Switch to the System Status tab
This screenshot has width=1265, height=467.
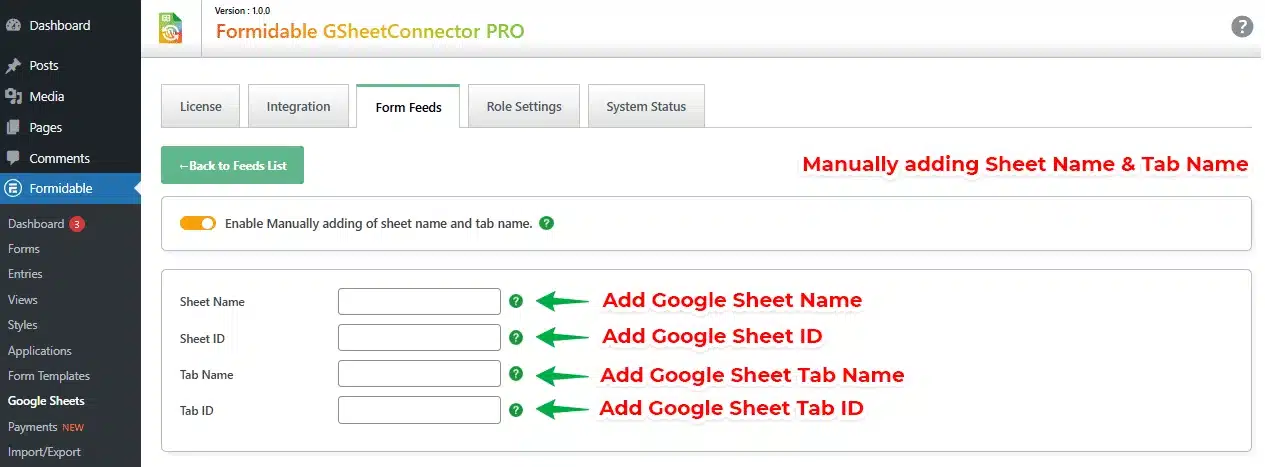[646, 107]
